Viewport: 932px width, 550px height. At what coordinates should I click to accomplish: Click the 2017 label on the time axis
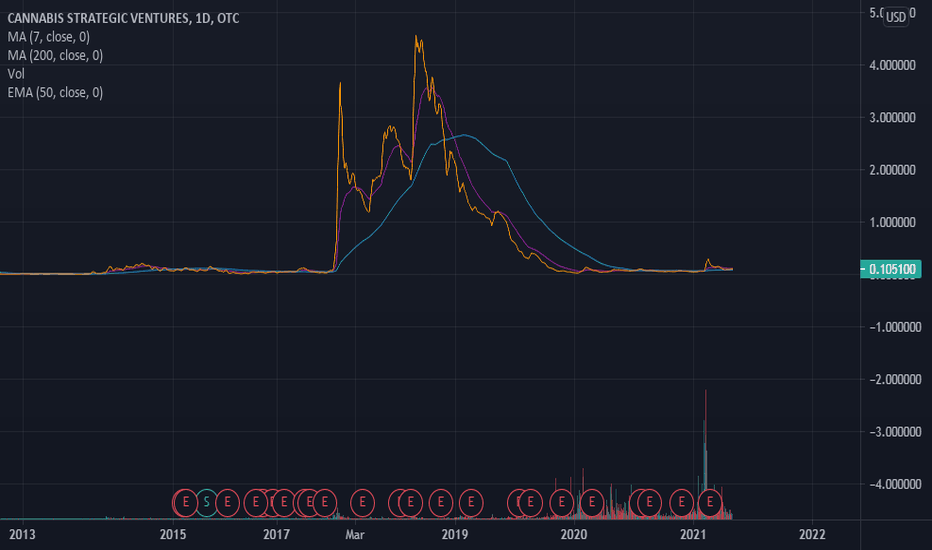coord(276,534)
